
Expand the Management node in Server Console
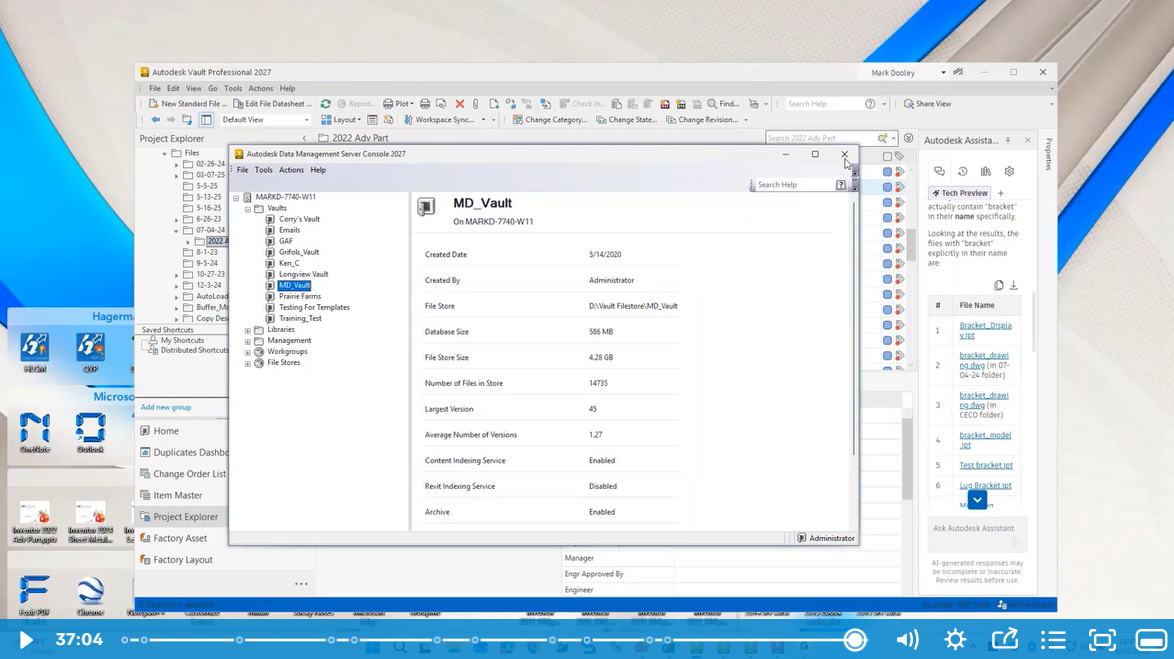pos(248,341)
